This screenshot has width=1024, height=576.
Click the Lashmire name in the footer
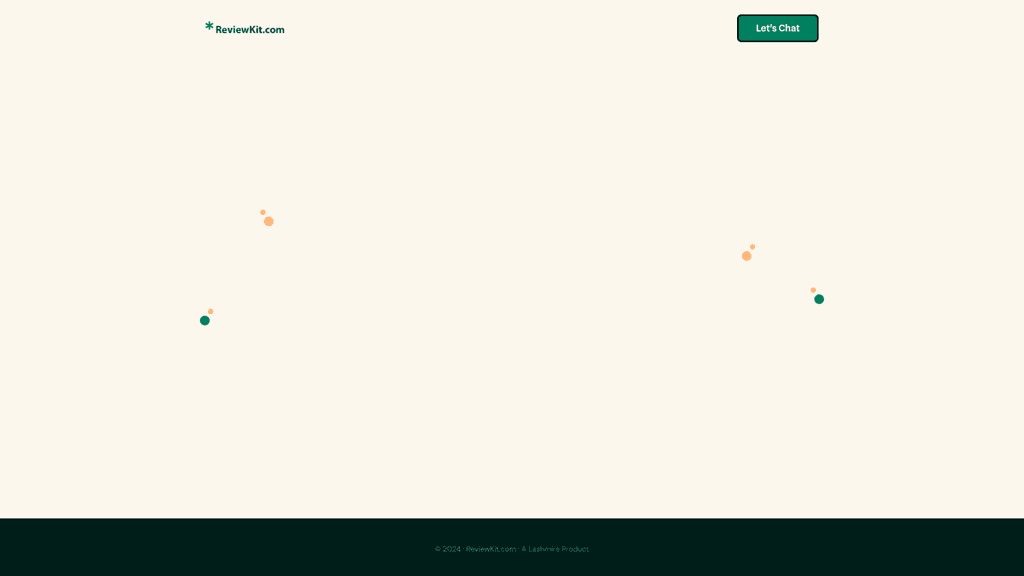543,549
